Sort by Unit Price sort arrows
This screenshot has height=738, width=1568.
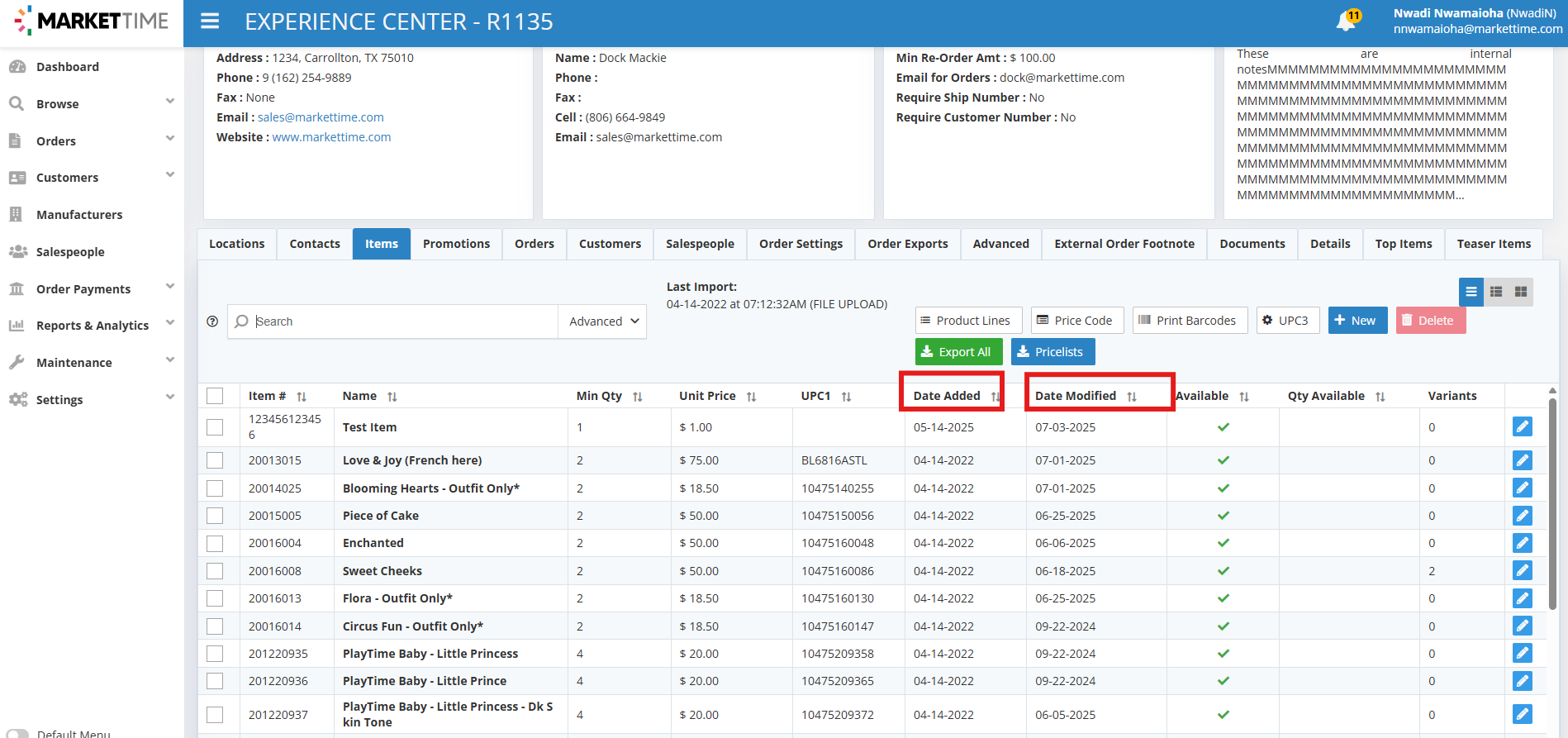point(752,397)
